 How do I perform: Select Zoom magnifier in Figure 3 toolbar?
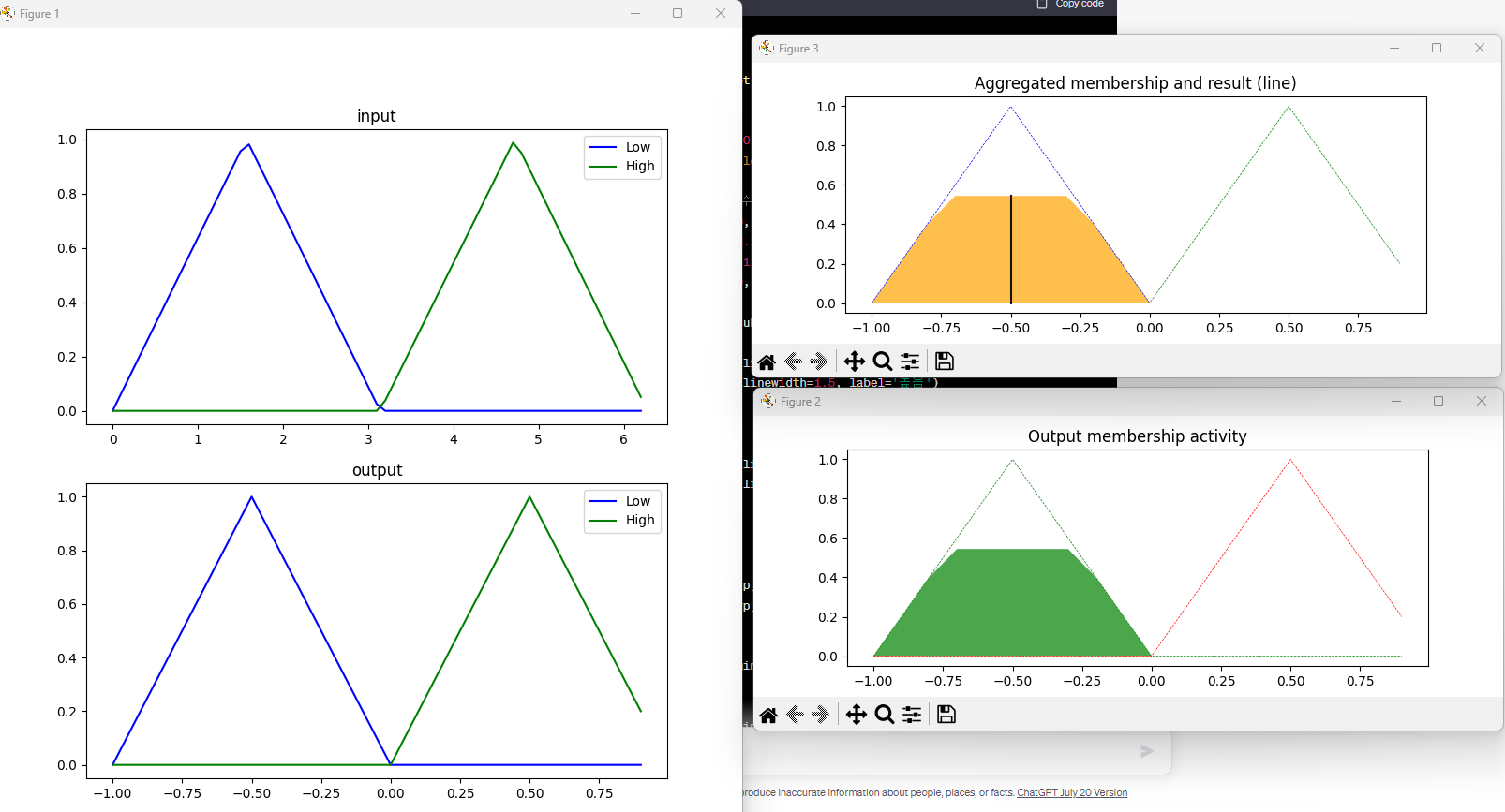tap(883, 362)
